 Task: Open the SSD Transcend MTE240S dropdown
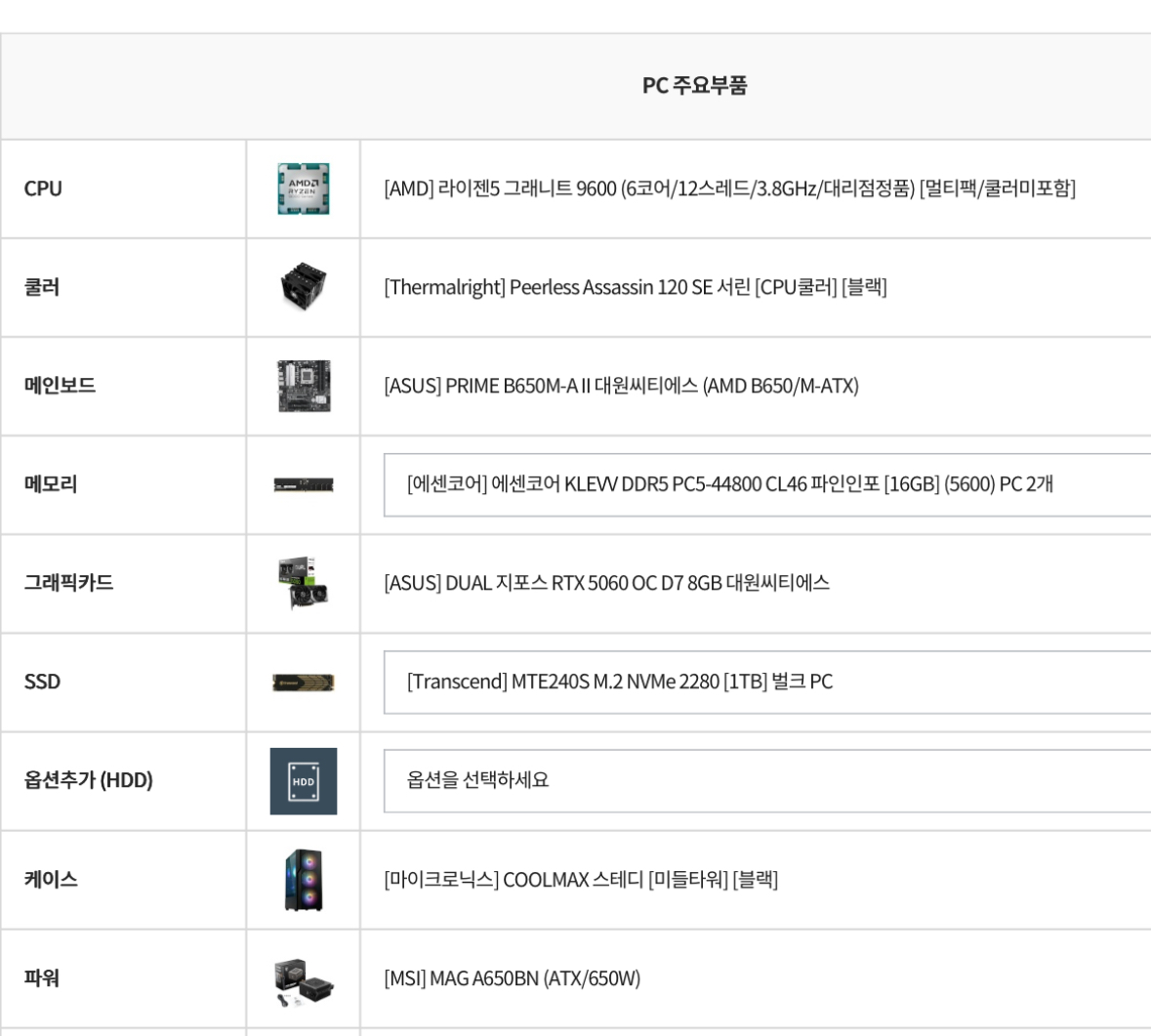(x=766, y=682)
